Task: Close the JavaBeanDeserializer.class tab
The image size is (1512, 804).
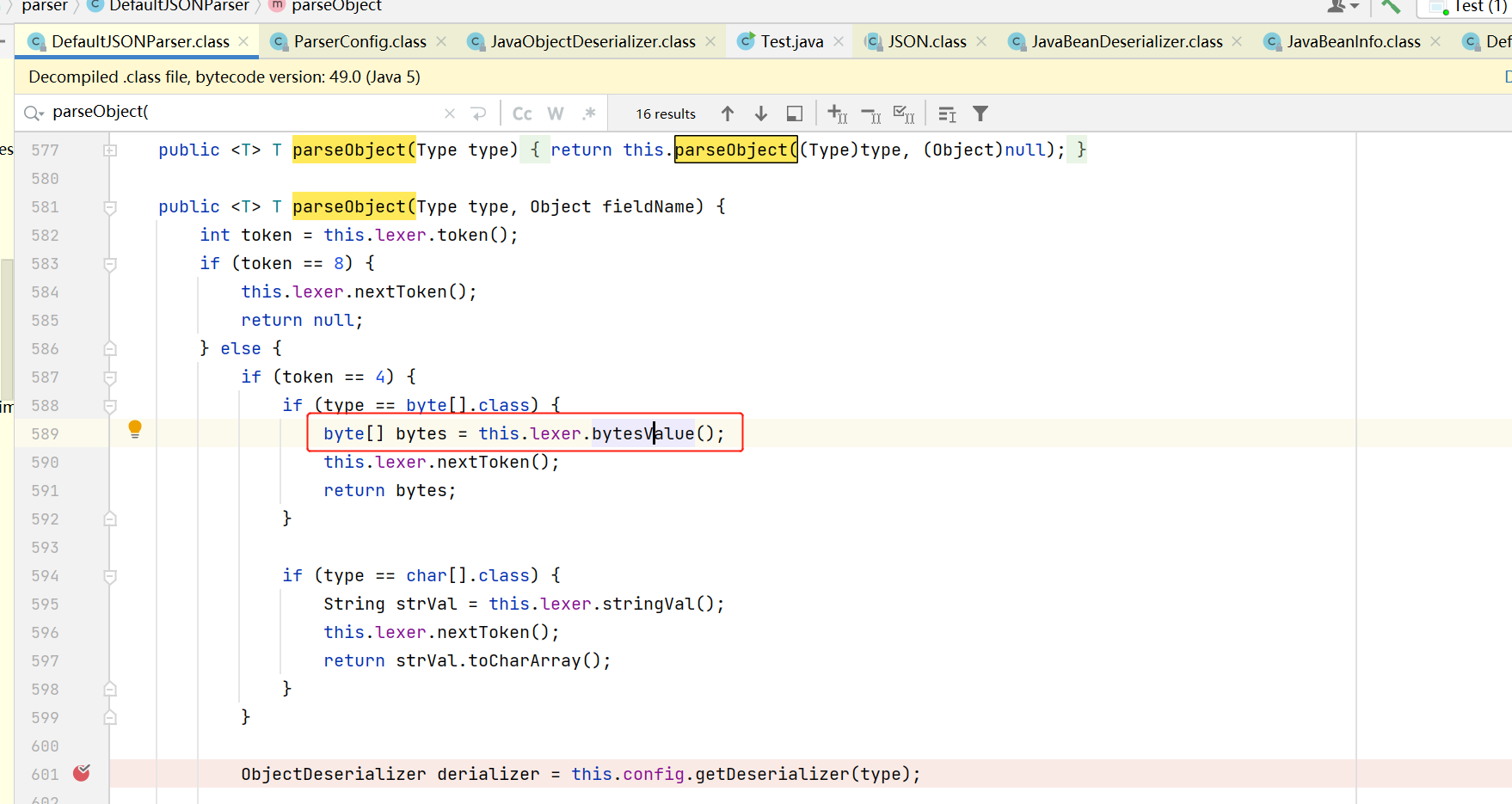Action: 1237,41
